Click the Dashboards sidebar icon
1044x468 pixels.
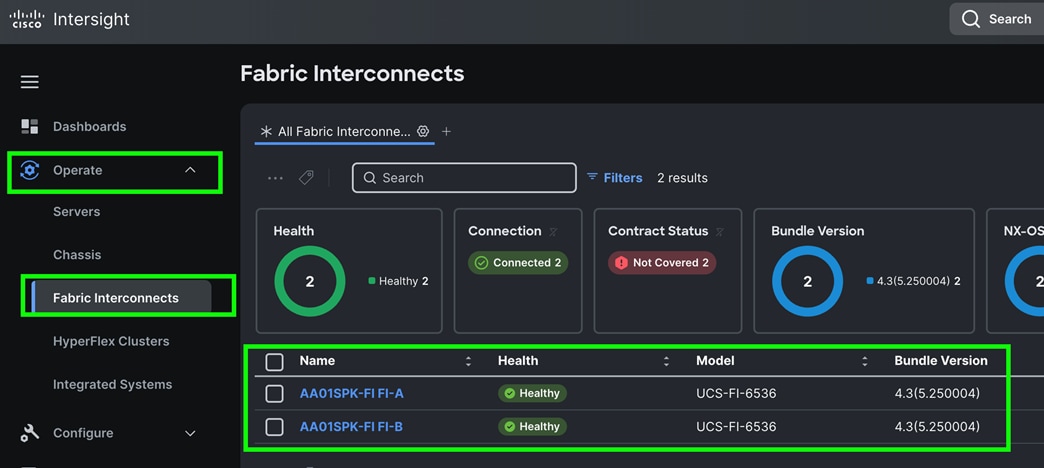(29, 126)
